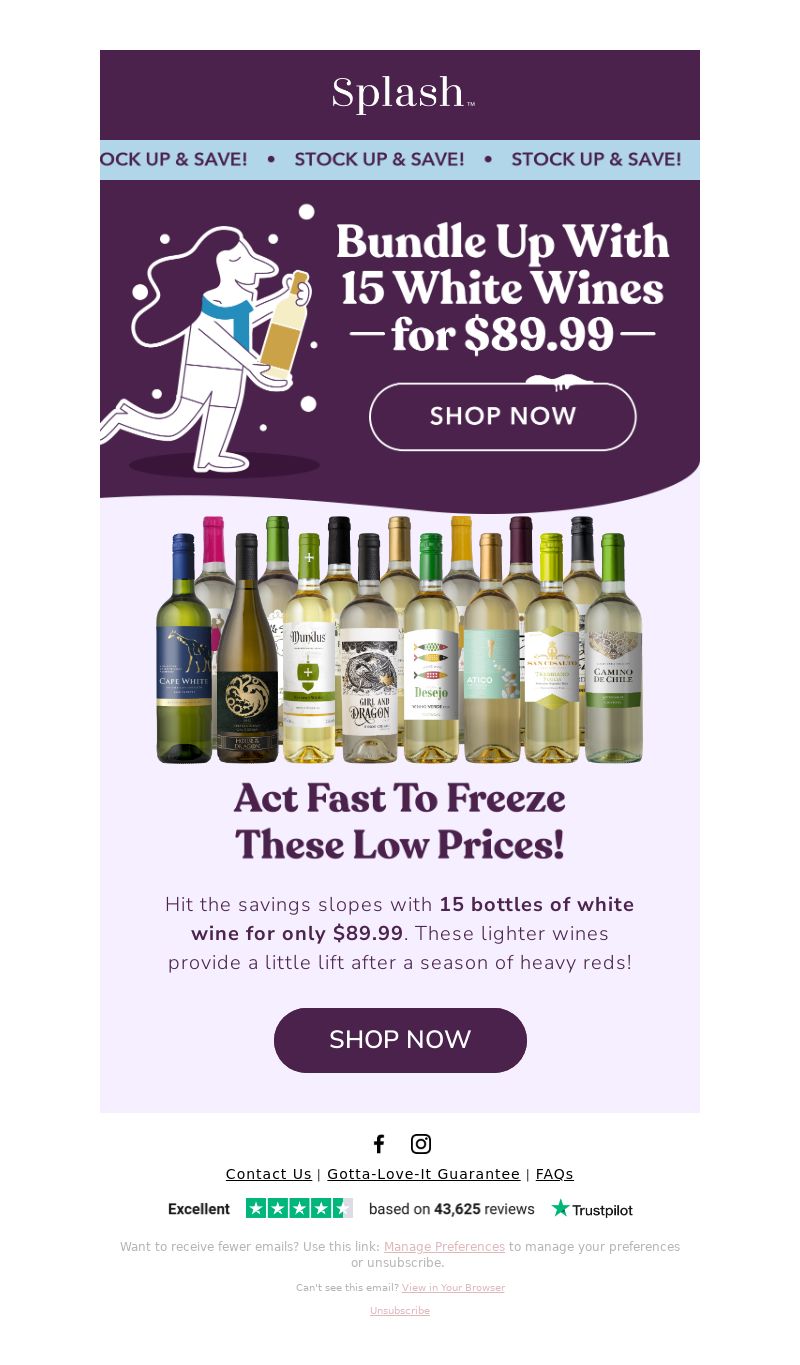800x1365 pixels.
Task: Click the white outlined SHOP NOW button
Action: 503,416
